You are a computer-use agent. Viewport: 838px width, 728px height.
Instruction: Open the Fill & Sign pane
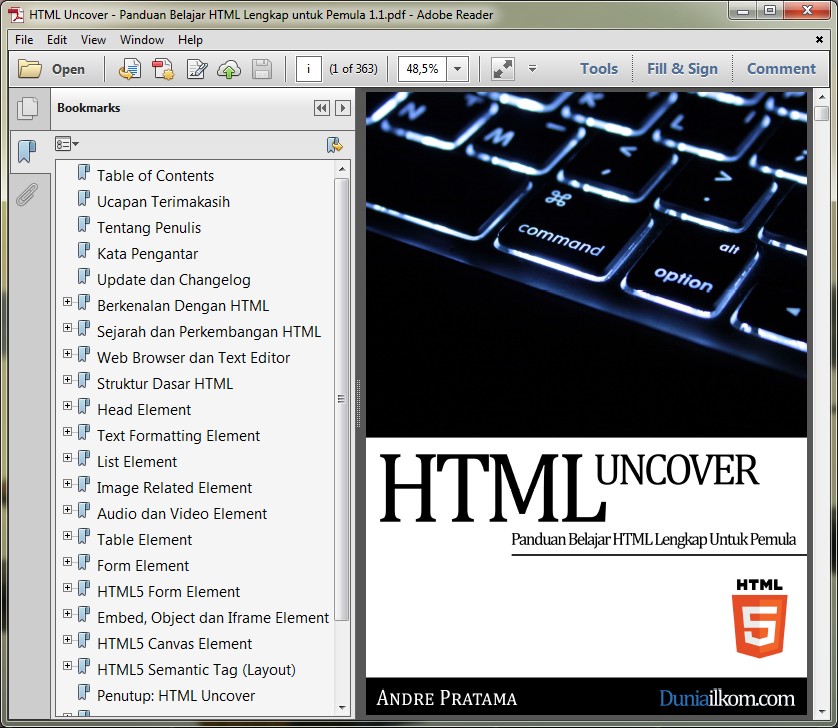coord(682,69)
